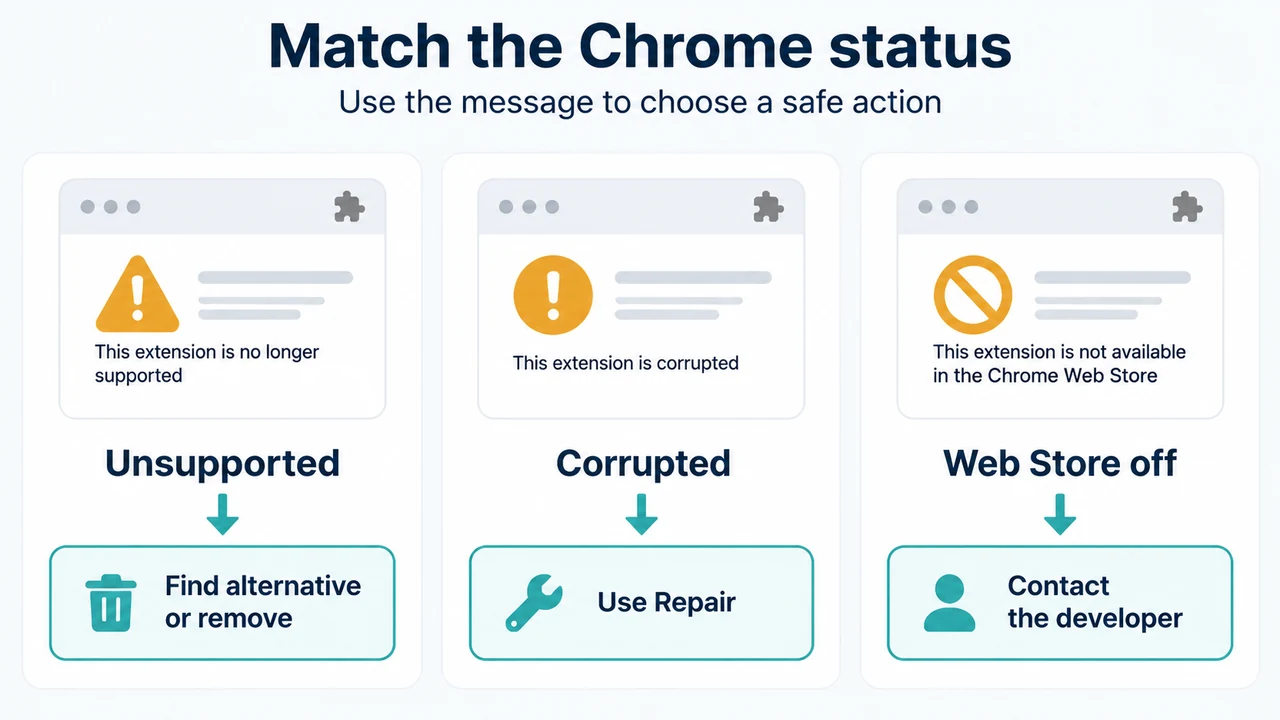Image resolution: width=1280 pixels, height=720 pixels.
Task: Click the arrow below Corrupted heading
Action: click(641, 513)
